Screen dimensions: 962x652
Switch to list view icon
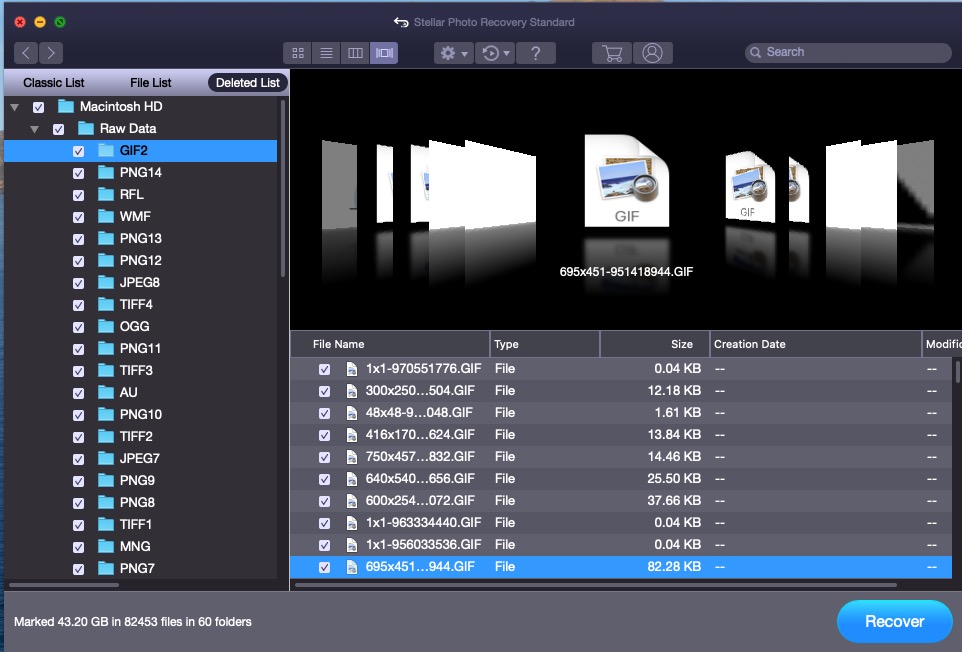click(326, 53)
